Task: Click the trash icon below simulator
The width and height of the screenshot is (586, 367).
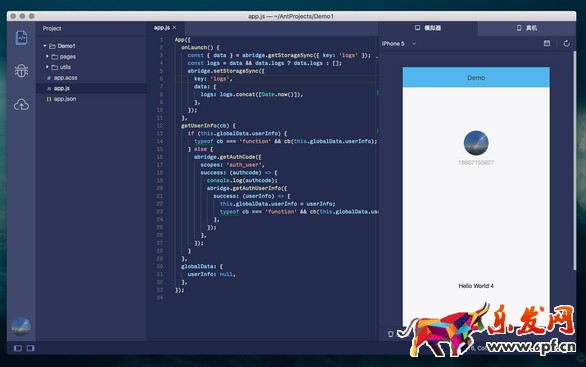Action: pos(391,334)
